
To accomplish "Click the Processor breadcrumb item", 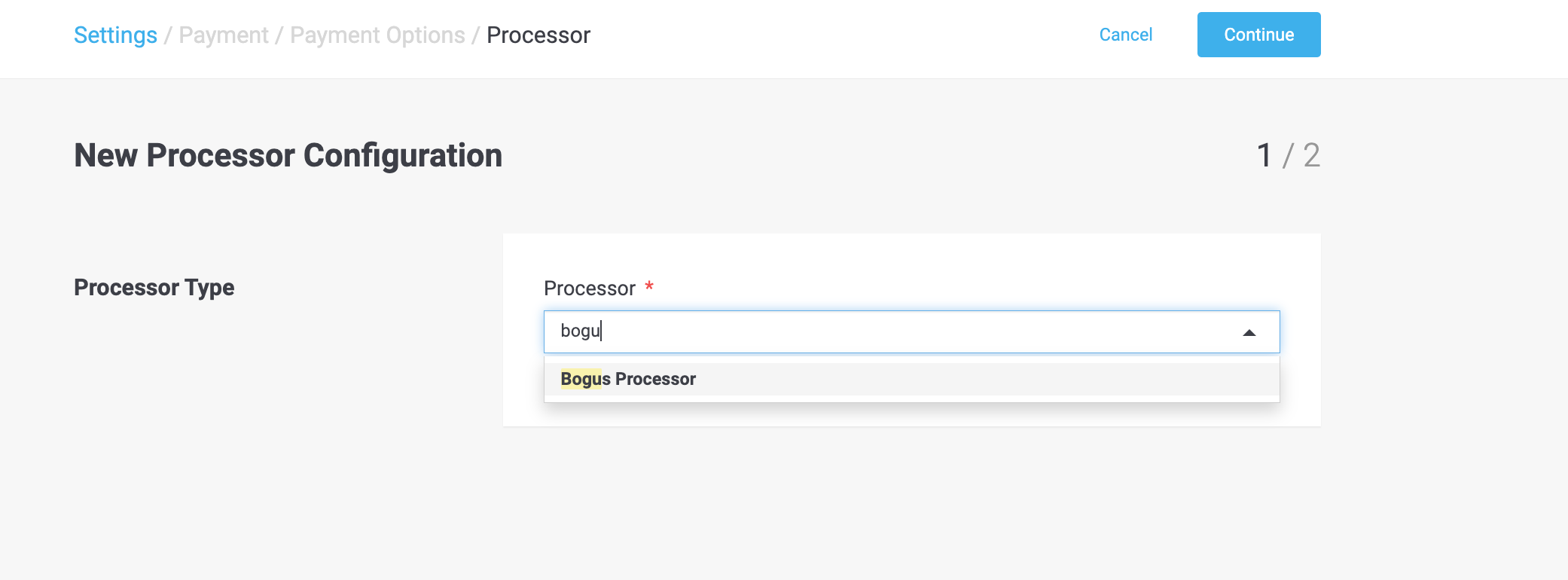I will pyautogui.click(x=538, y=35).
